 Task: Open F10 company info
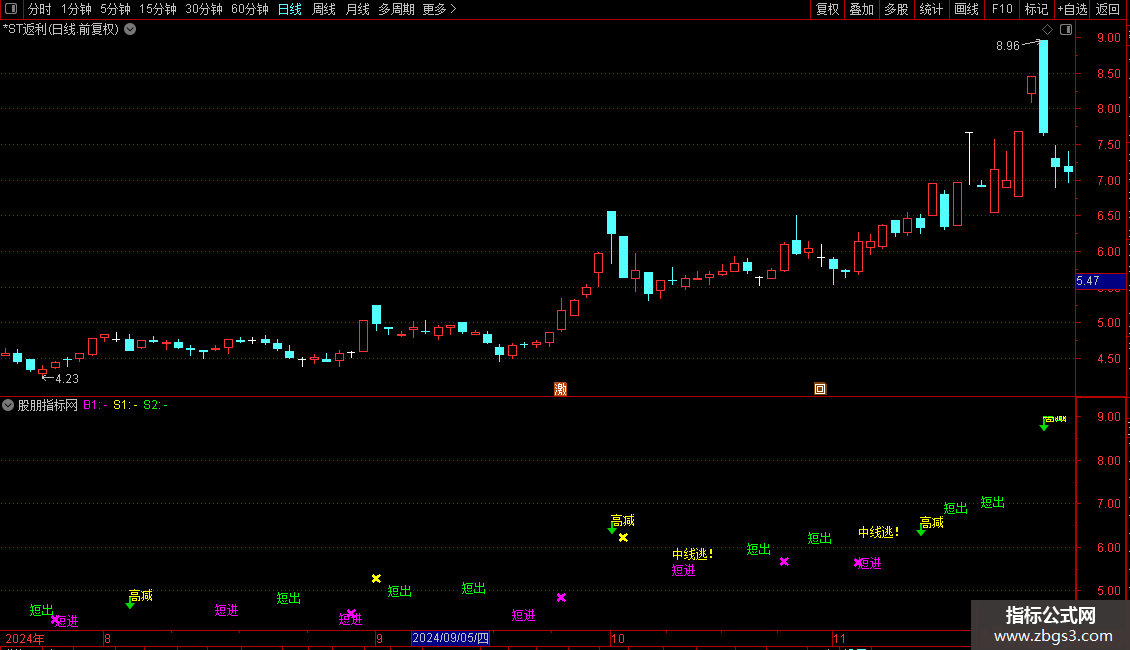coord(1002,9)
